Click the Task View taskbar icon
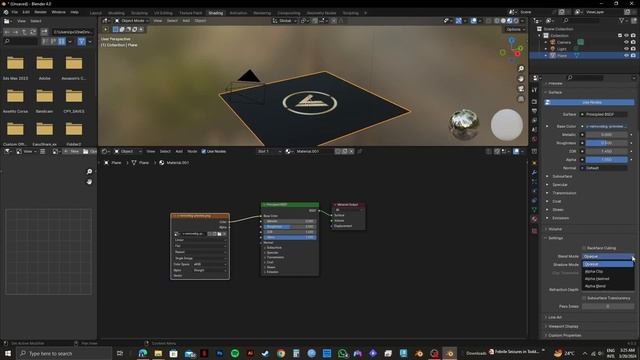This screenshot has height=360, width=640. [x=120, y=353]
